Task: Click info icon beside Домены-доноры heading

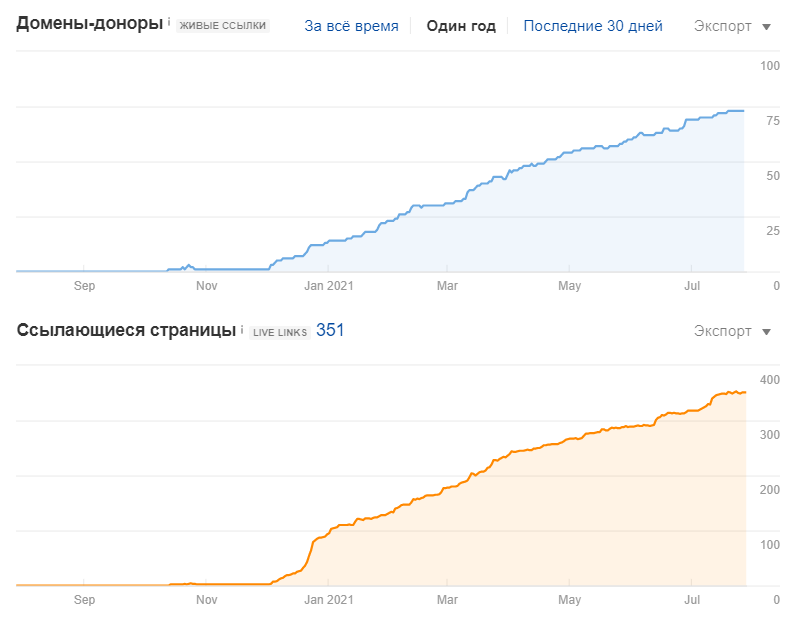Action: tap(169, 22)
